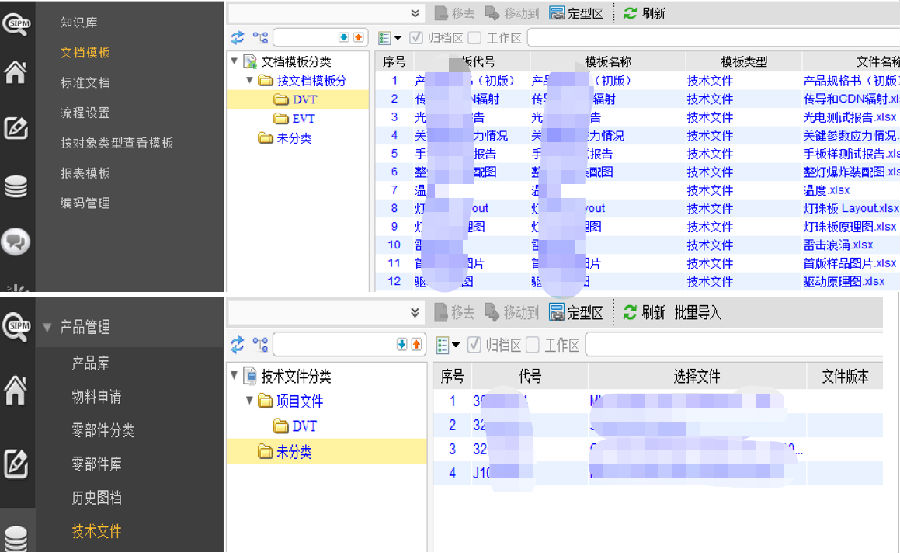Toggle 工作区 checkbox above the 选择文件 table
Screen dimensions: 900x553
(x=533, y=345)
